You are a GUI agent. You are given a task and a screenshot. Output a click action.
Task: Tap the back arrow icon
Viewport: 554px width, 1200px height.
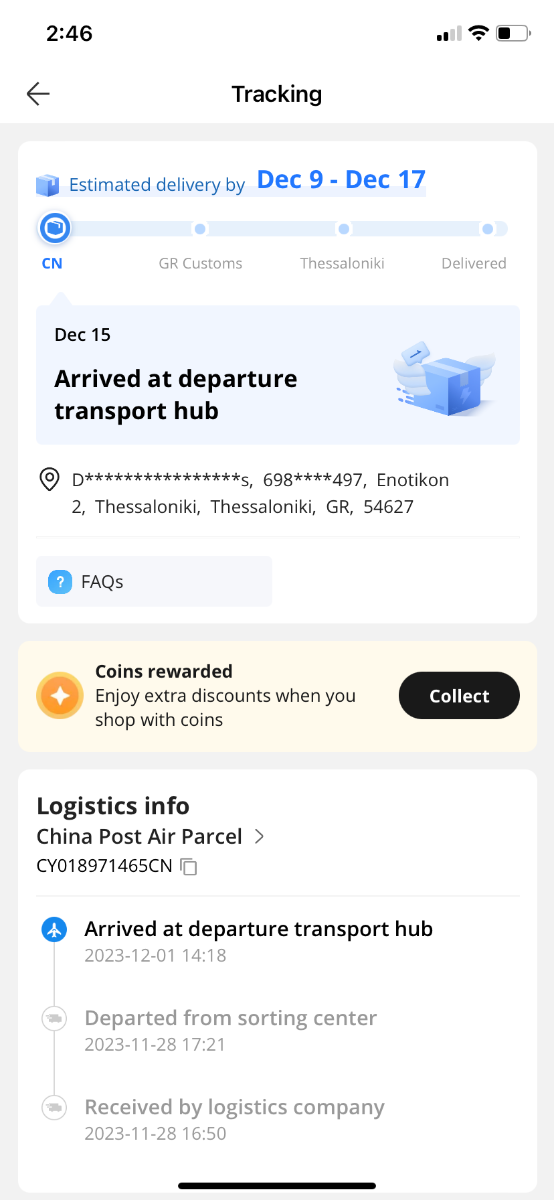pyautogui.click(x=38, y=94)
